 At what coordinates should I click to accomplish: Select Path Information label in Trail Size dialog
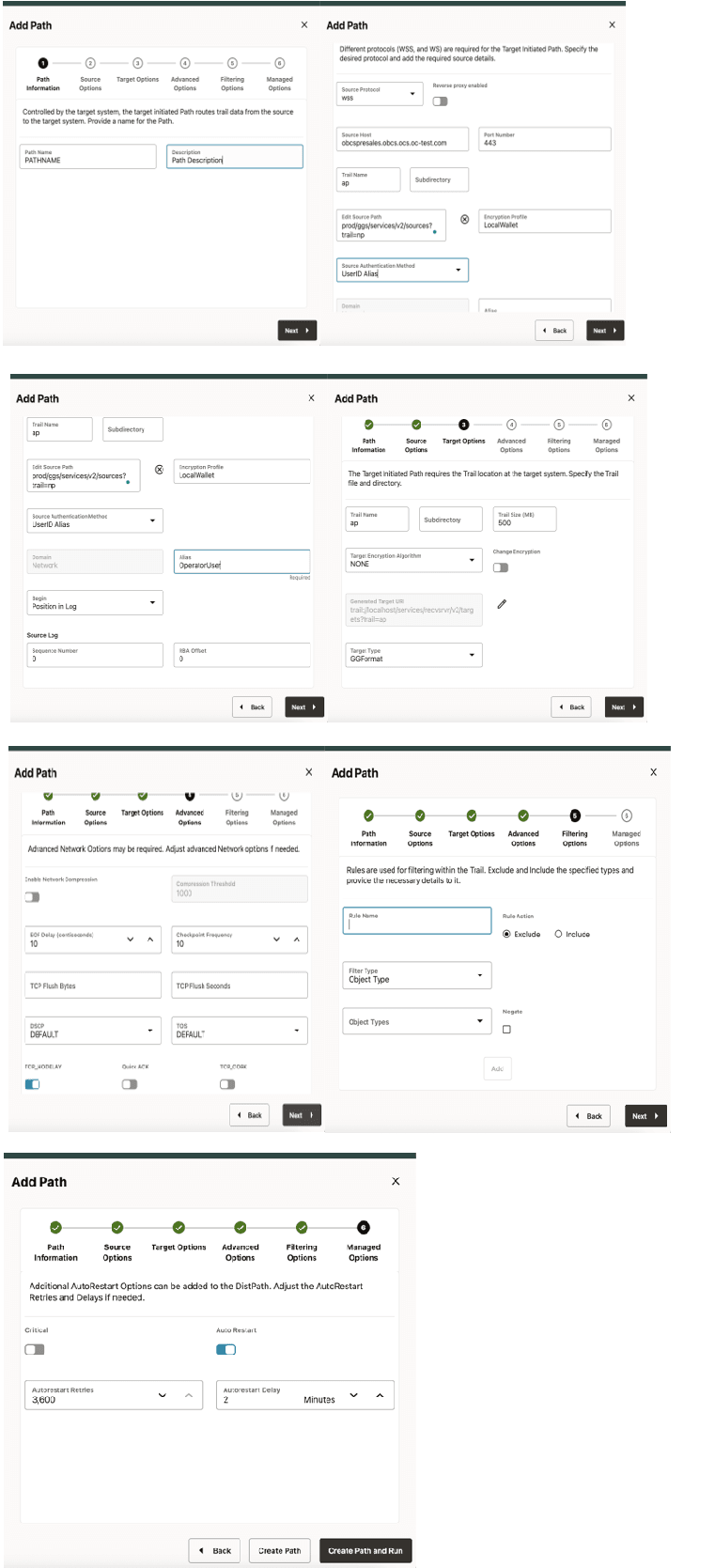(368, 445)
